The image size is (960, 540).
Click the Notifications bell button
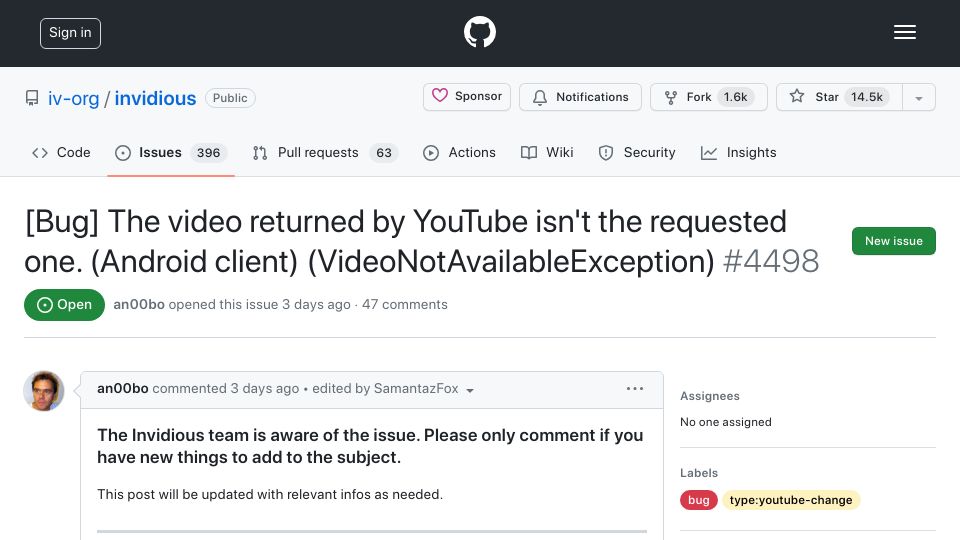(580, 97)
